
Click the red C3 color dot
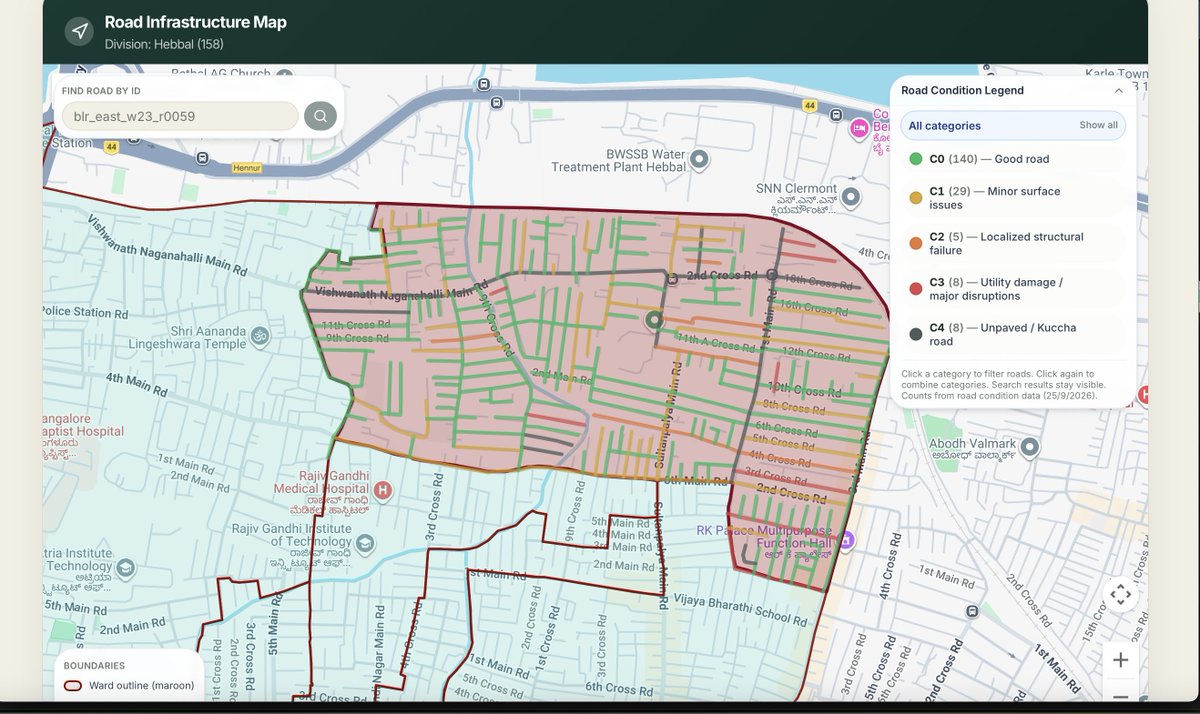click(x=915, y=289)
